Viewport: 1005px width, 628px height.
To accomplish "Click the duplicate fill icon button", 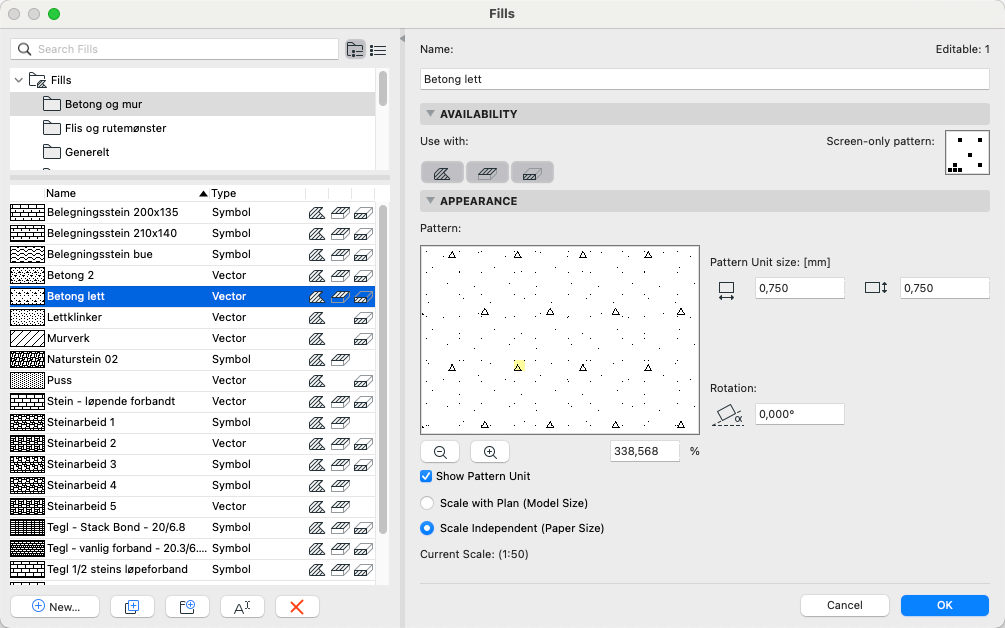I will [130, 606].
